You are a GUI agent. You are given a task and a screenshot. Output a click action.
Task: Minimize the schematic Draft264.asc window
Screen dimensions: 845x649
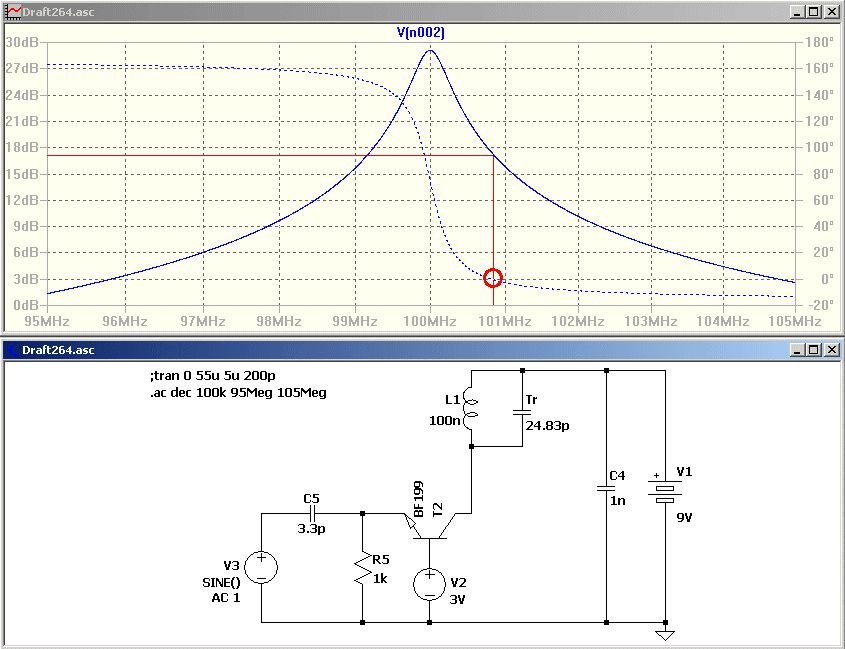coord(798,350)
